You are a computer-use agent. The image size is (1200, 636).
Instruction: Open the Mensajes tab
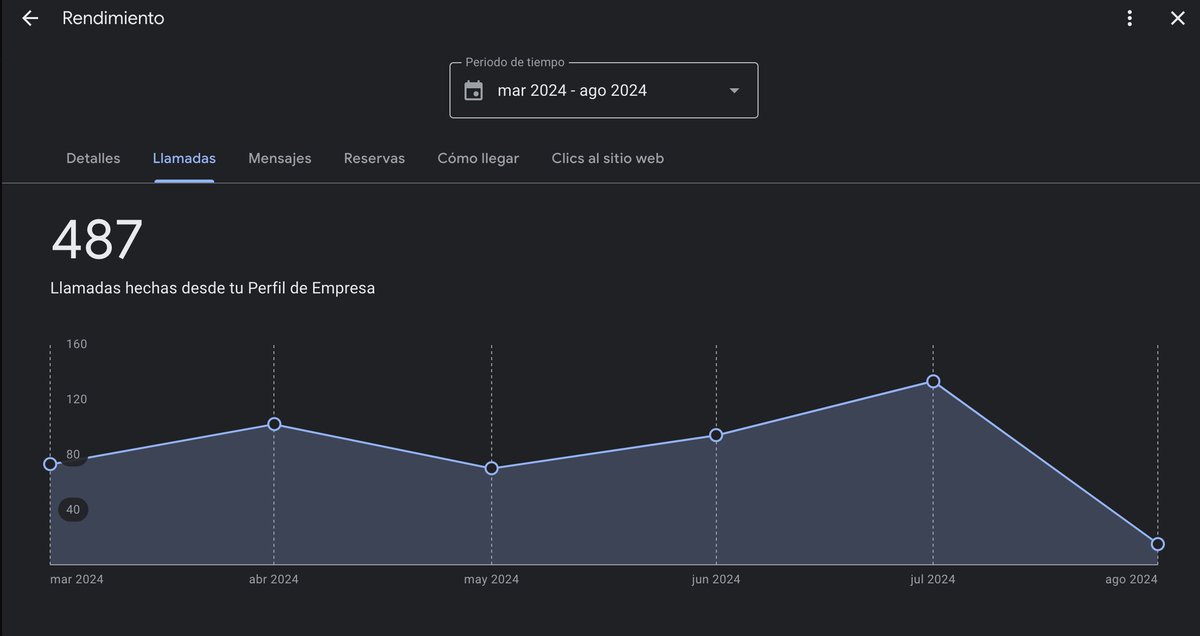[280, 158]
